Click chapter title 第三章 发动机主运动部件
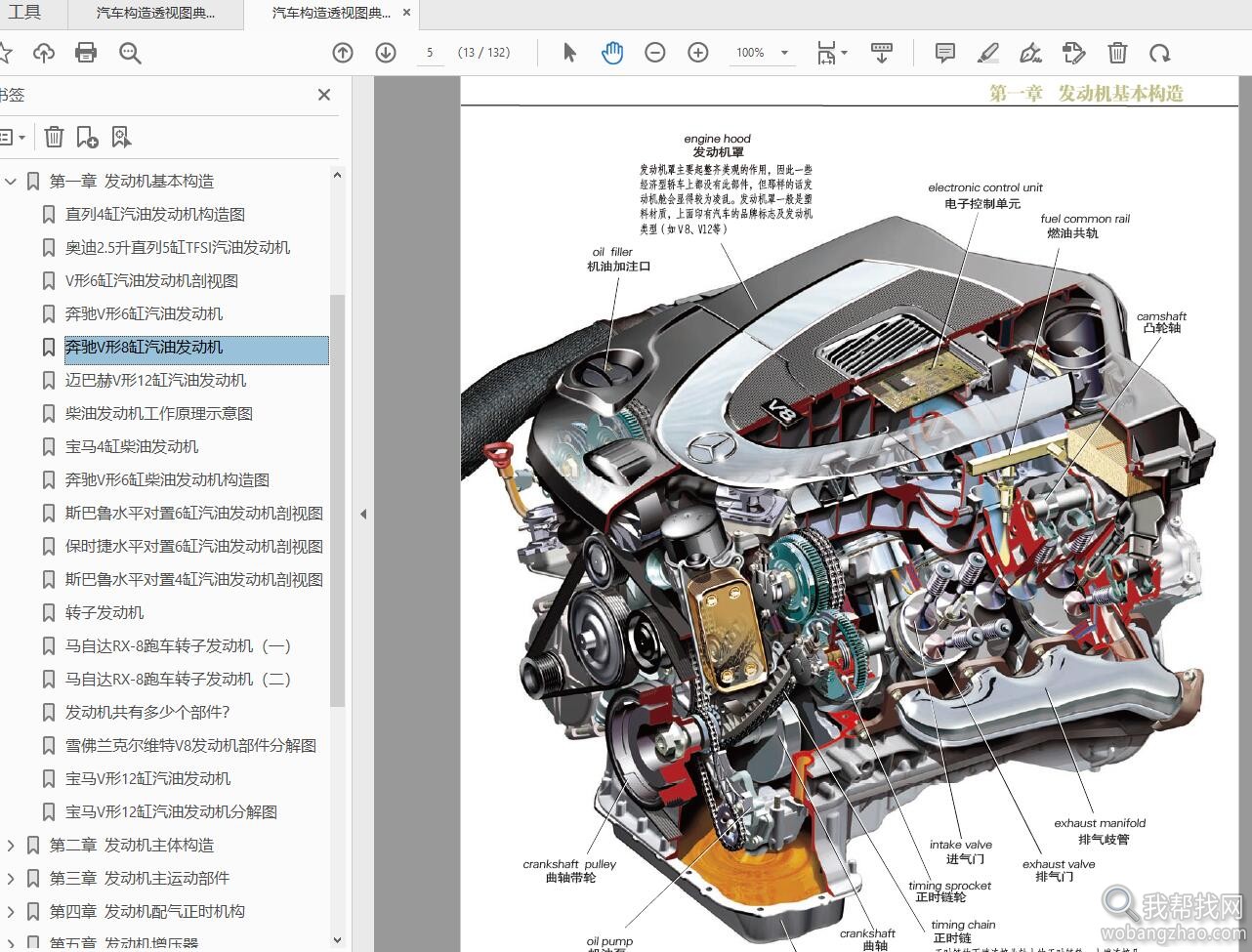1252x952 pixels. [x=140, y=878]
